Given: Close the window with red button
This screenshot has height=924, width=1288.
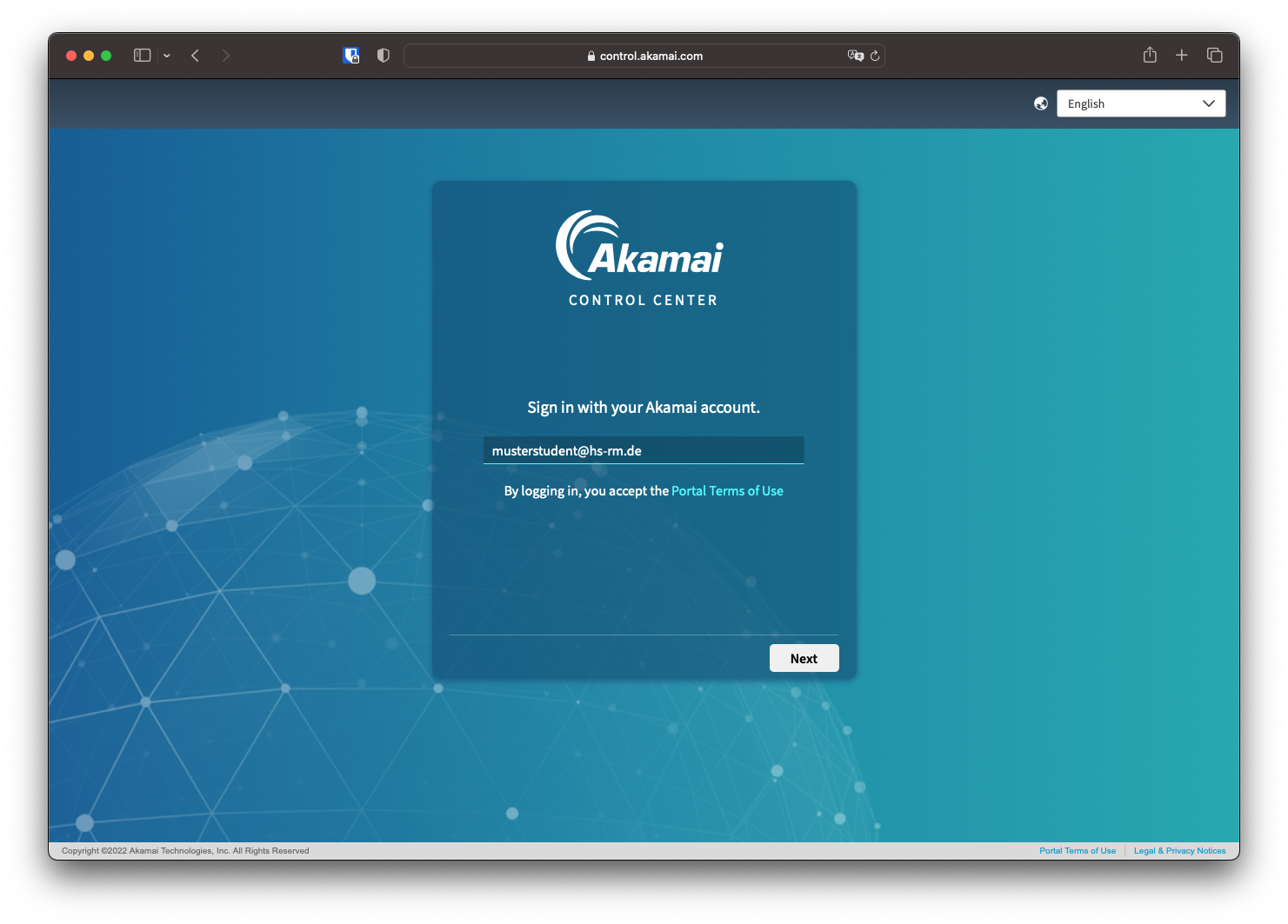Looking at the screenshot, I should 71,56.
